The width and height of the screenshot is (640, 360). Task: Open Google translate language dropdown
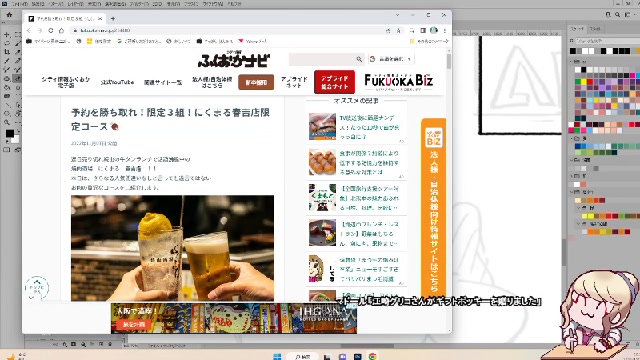coord(391,59)
